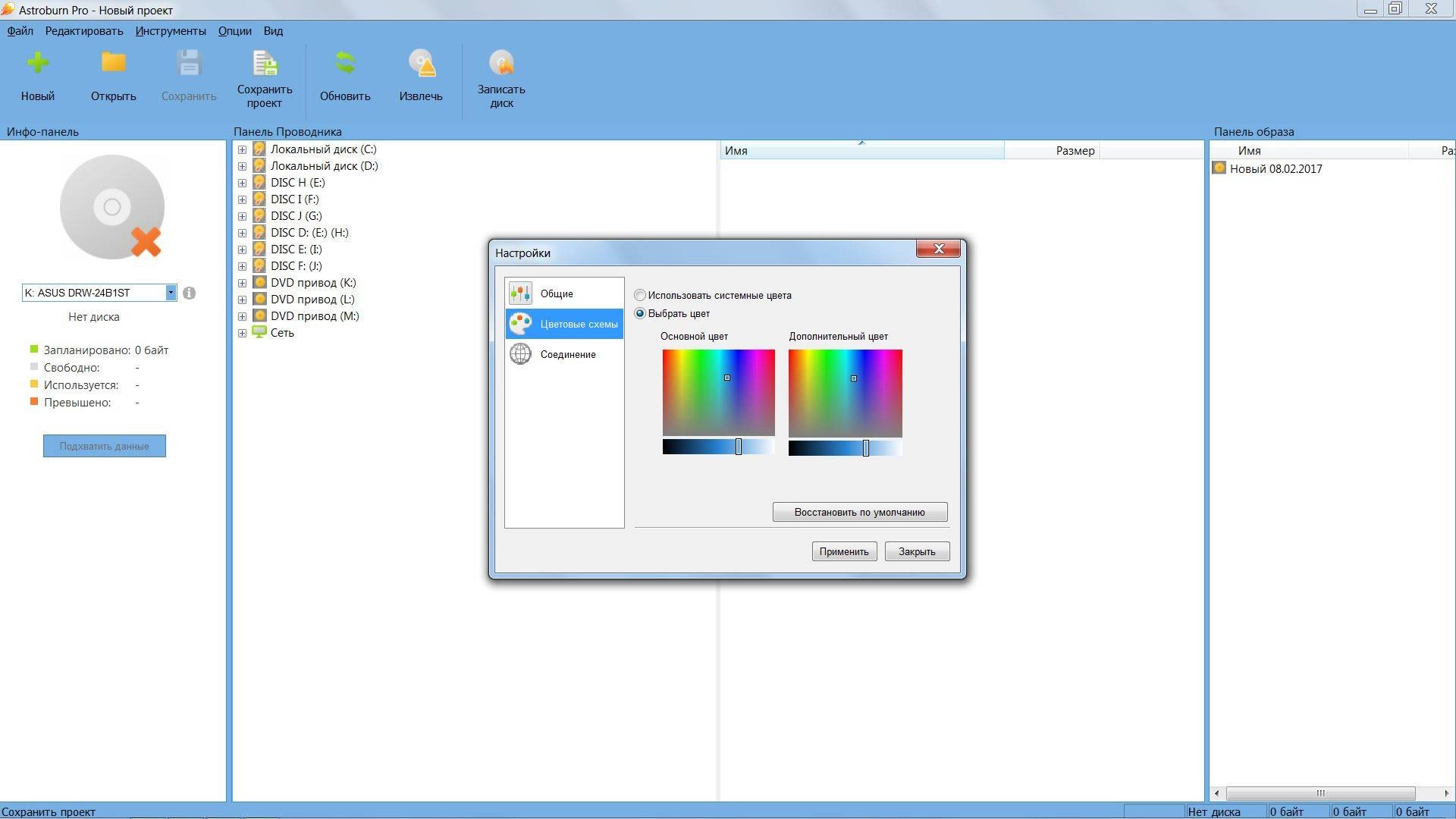The width and height of the screenshot is (1456, 819).
Task: Click the image panel horizontal scrollbar
Action: (x=1320, y=793)
